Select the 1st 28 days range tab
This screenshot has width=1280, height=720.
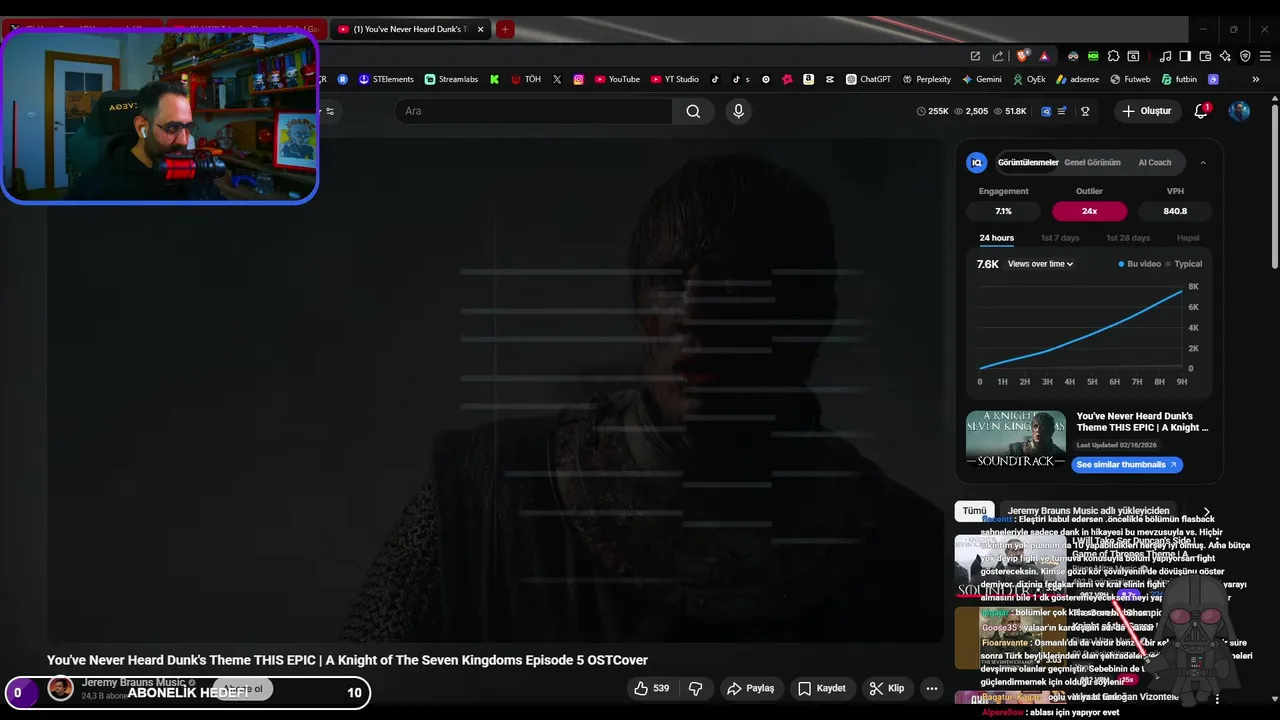click(1128, 238)
